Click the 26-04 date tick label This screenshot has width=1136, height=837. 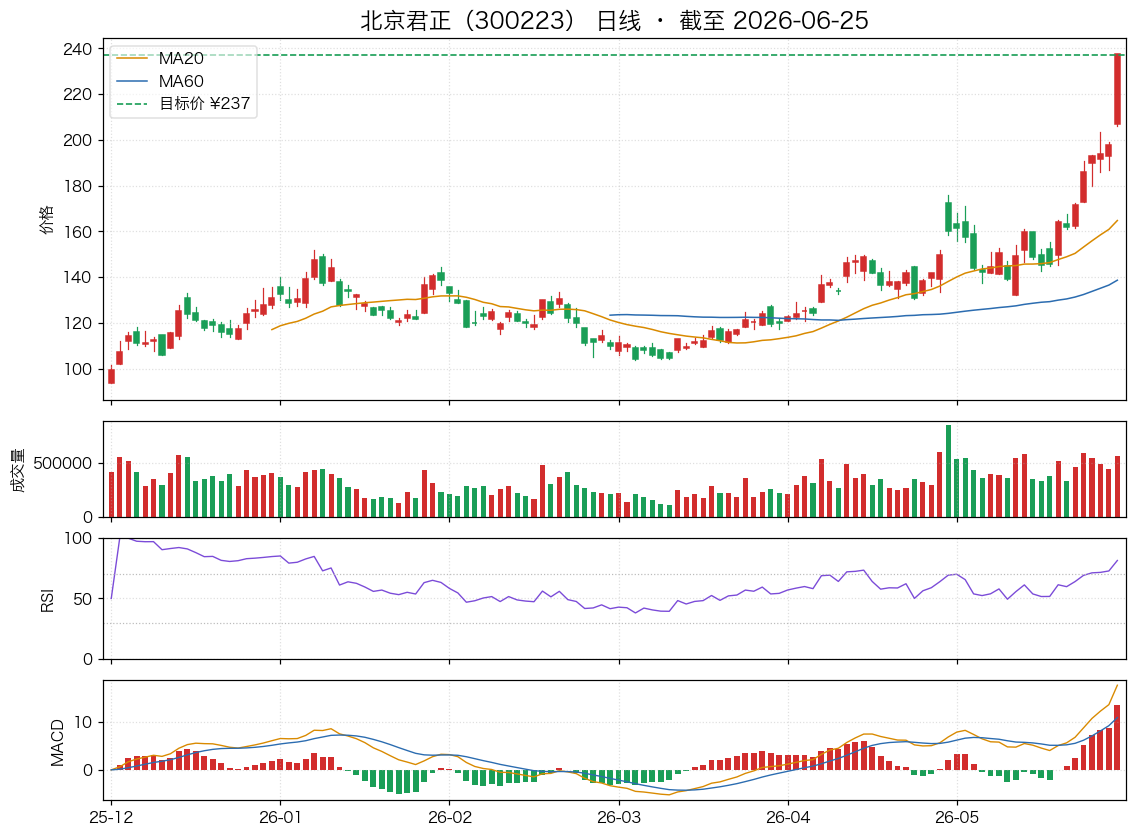coord(788,817)
